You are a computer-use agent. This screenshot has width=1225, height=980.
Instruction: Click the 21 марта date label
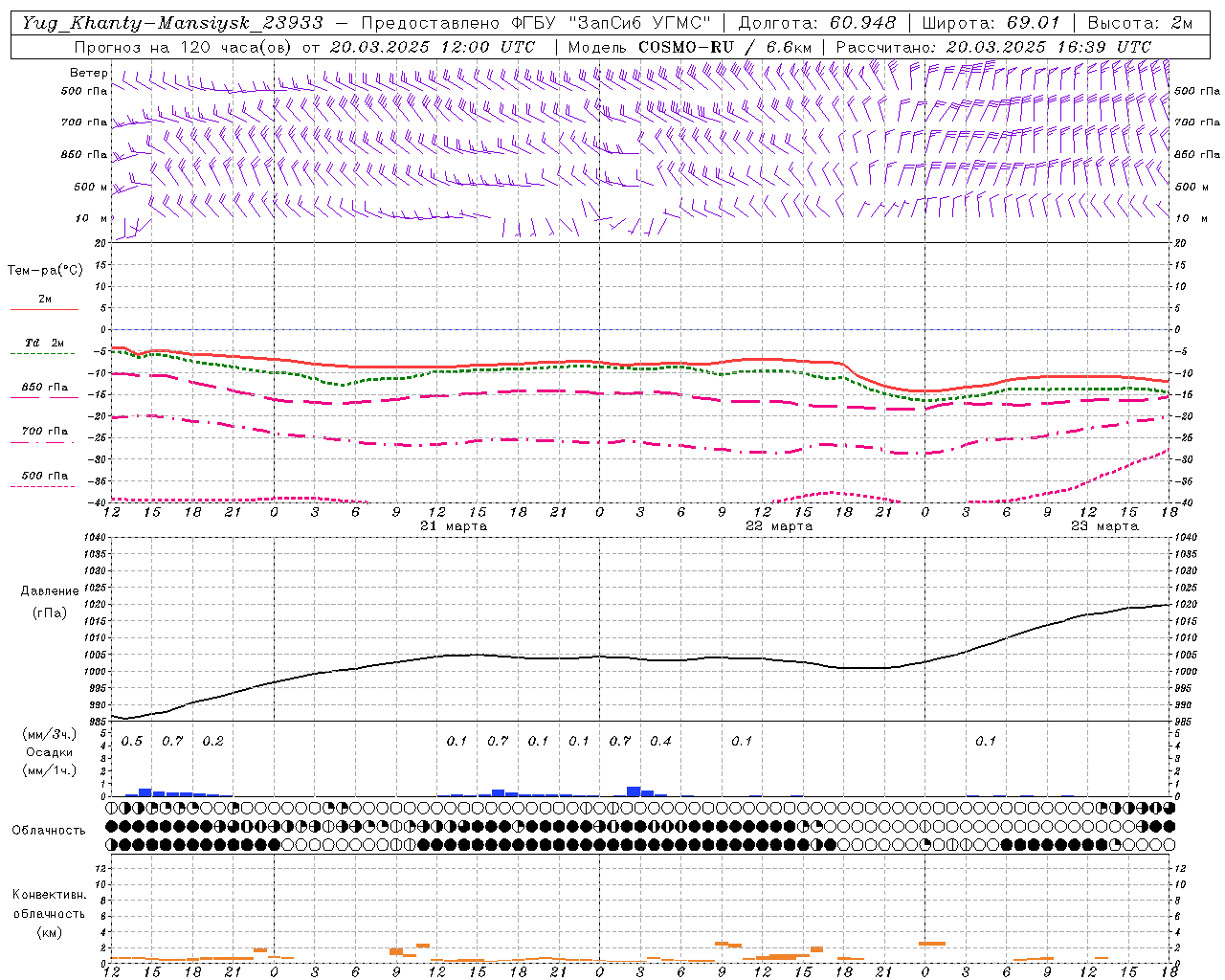tap(454, 526)
